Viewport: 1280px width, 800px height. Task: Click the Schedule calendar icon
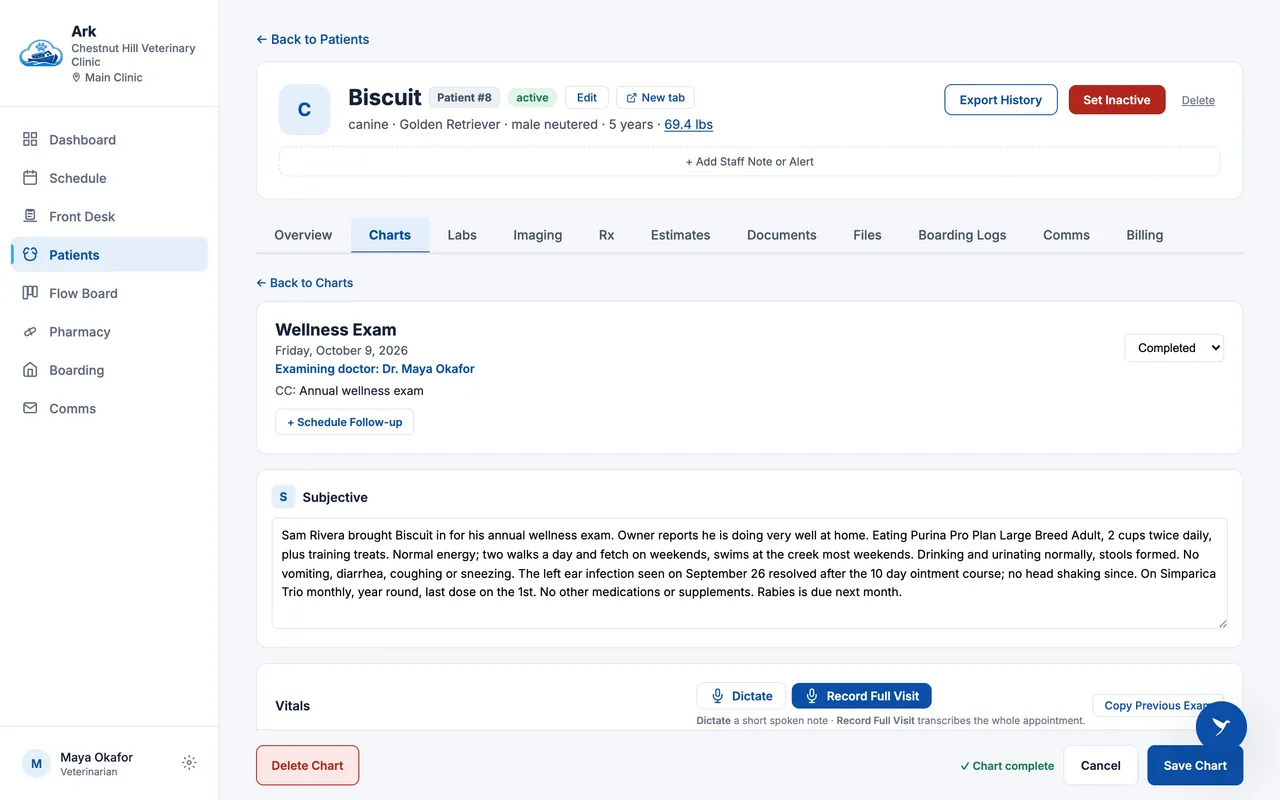[x=30, y=178]
